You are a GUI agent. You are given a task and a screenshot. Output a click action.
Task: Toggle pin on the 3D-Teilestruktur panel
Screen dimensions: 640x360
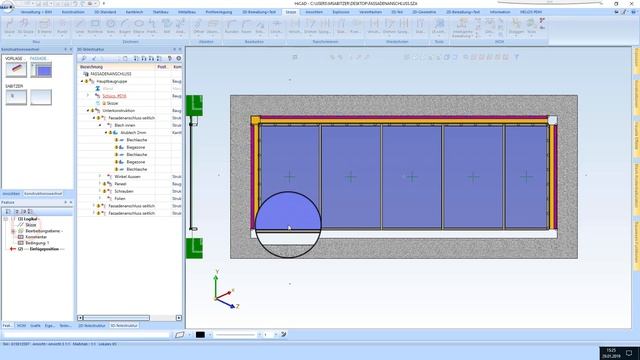[174, 49]
